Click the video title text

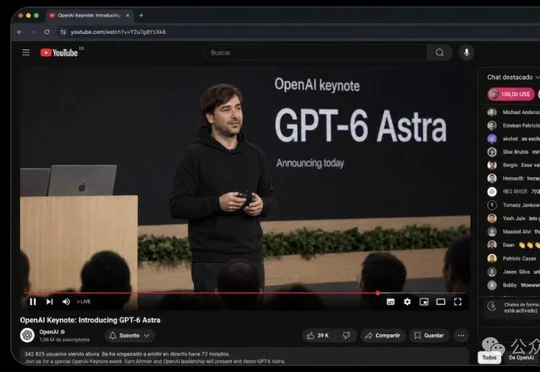[x=90, y=320]
